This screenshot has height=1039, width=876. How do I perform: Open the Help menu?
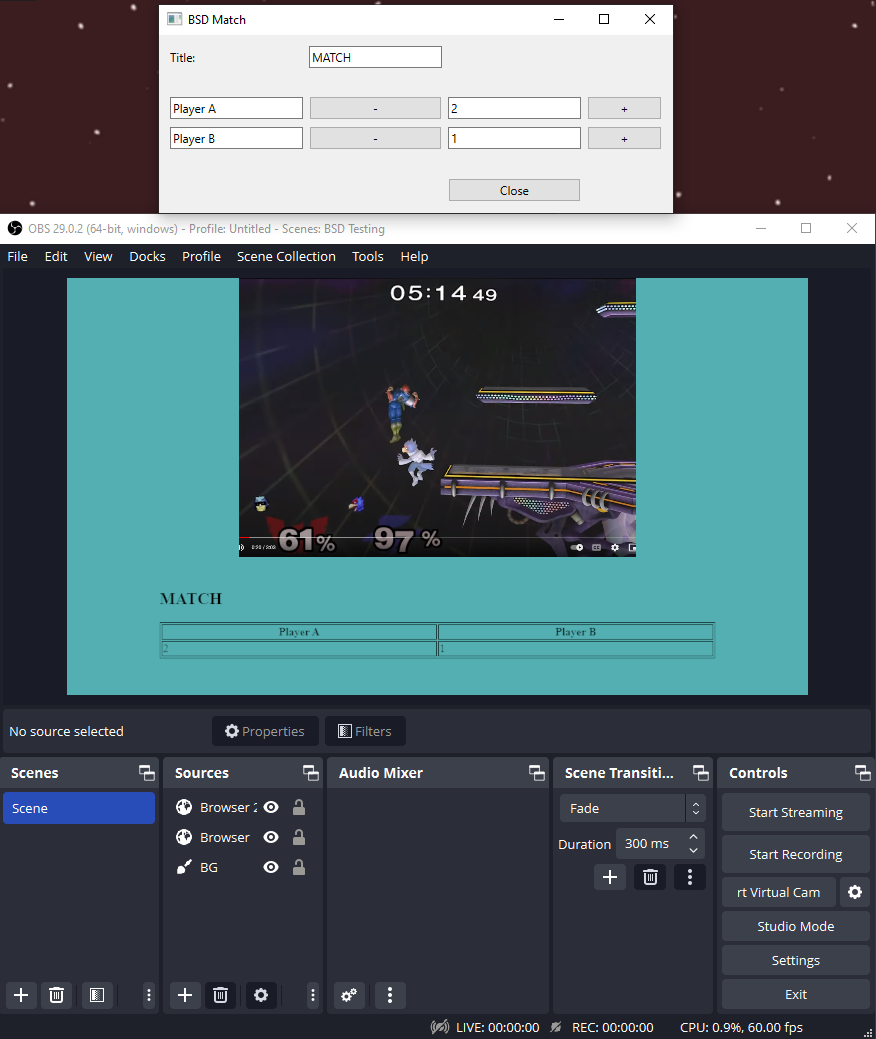click(x=414, y=256)
